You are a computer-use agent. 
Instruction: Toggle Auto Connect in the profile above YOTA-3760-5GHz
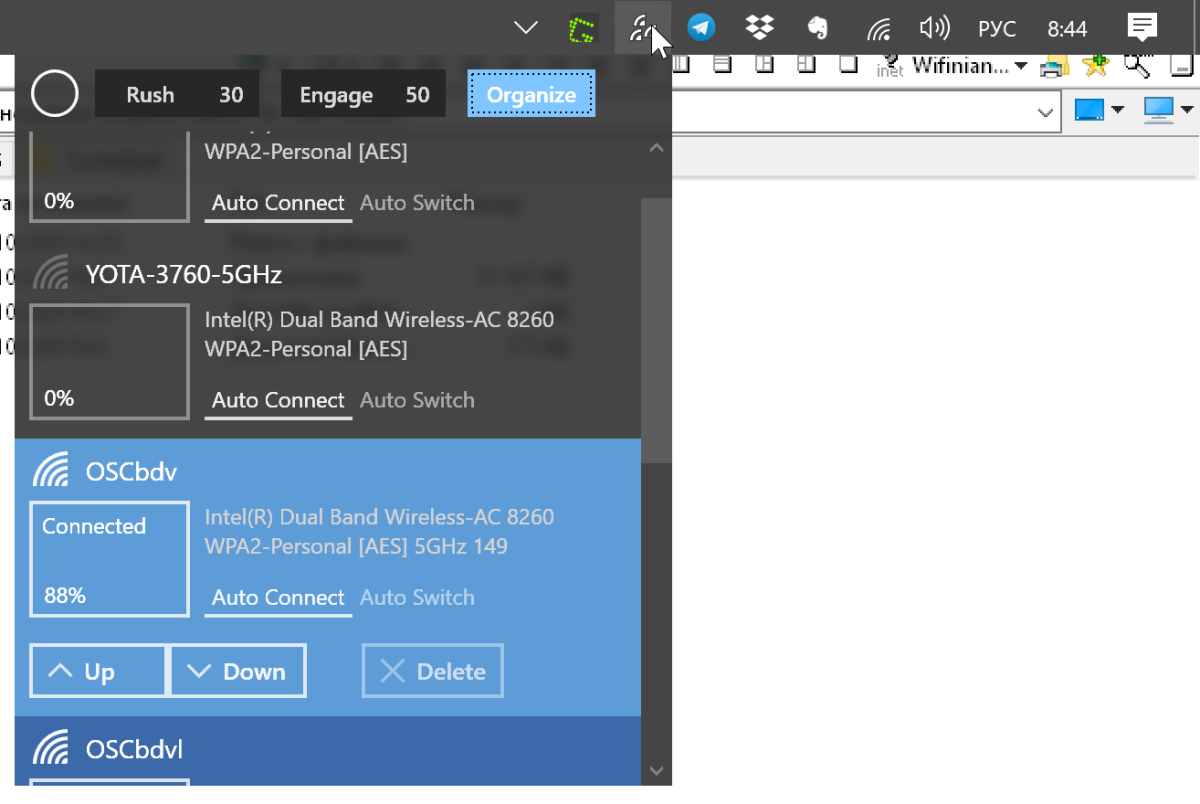click(x=278, y=204)
